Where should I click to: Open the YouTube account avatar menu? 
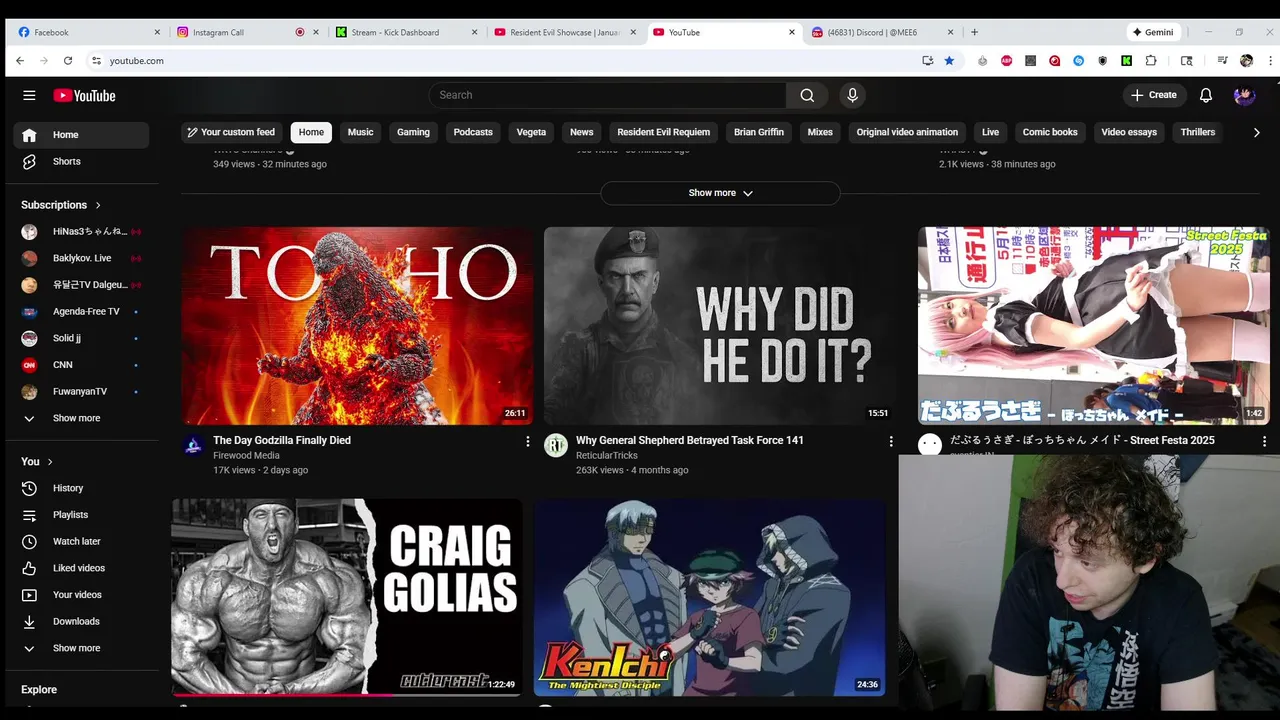coord(1244,95)
